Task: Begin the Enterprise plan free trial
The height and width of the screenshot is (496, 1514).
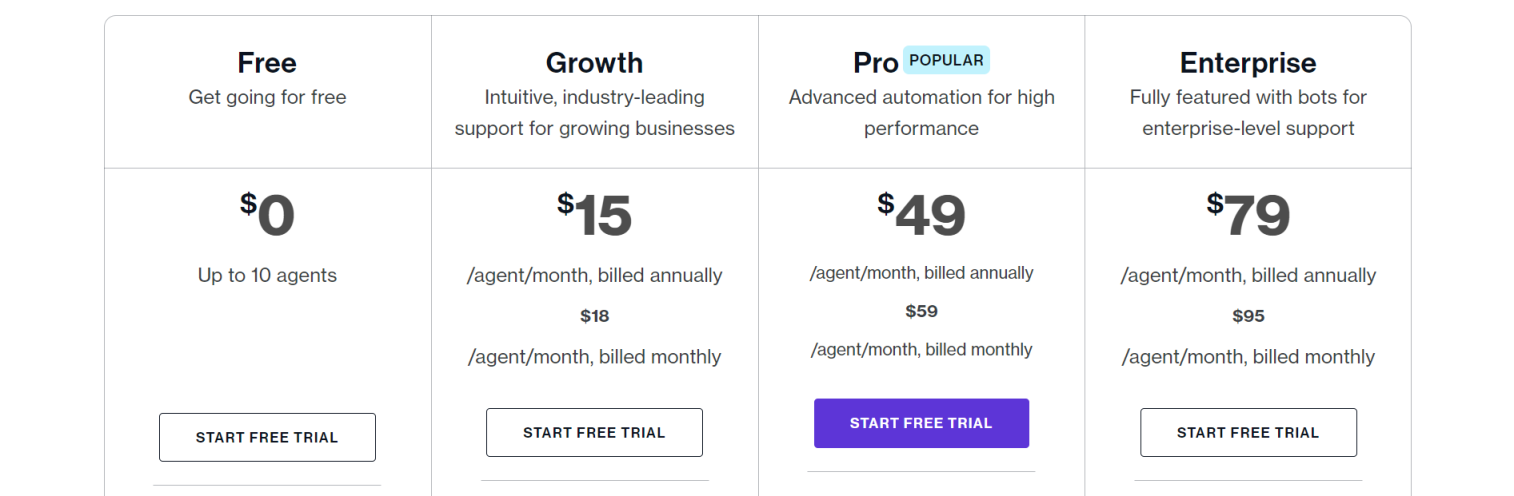Action: (1248, 432)
